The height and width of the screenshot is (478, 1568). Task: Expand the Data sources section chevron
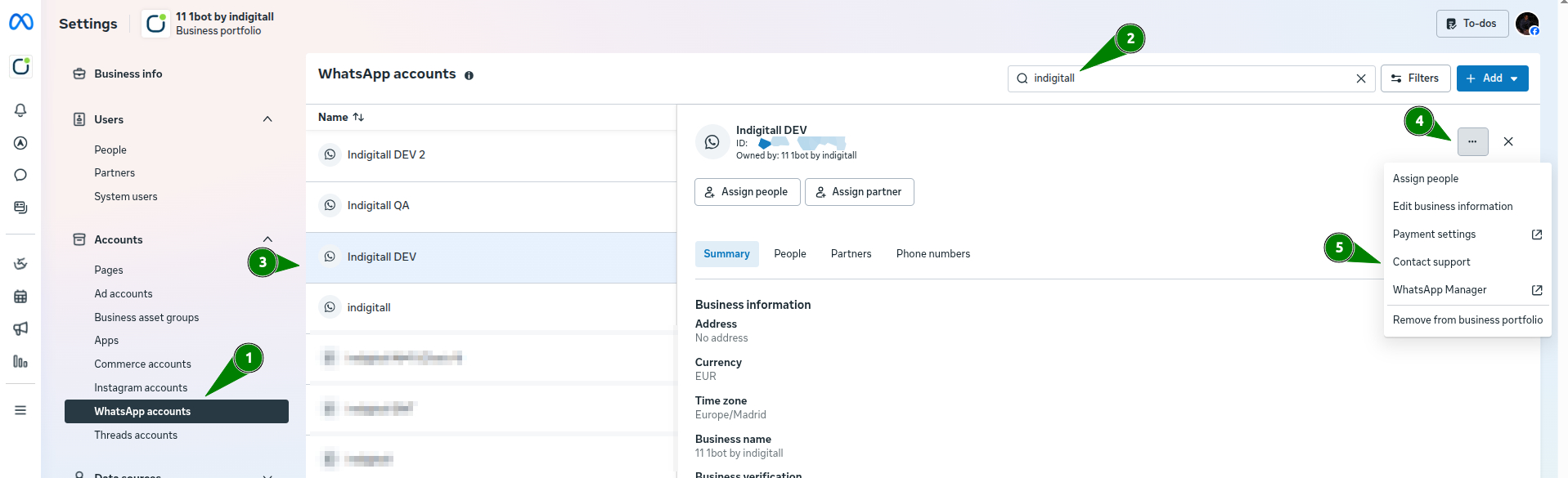267,475
